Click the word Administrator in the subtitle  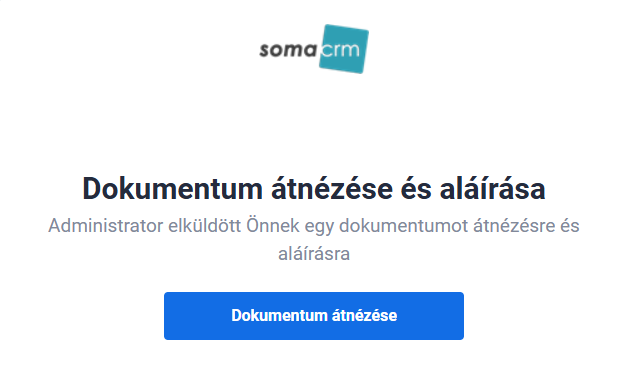[105, 226]
